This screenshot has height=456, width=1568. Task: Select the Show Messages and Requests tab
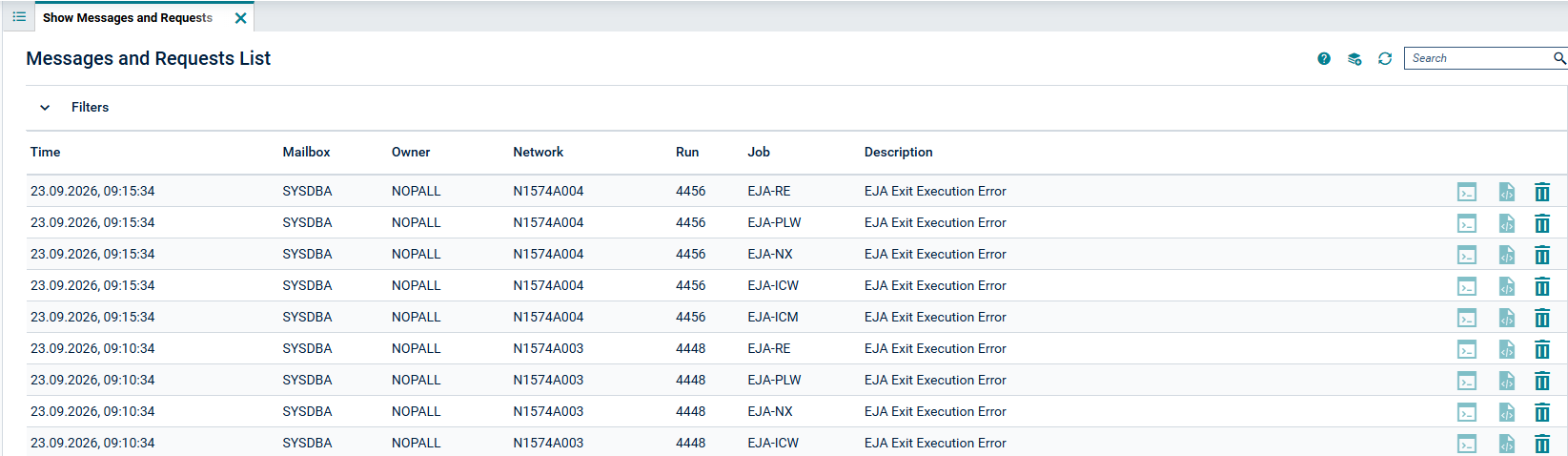[128, 17]
